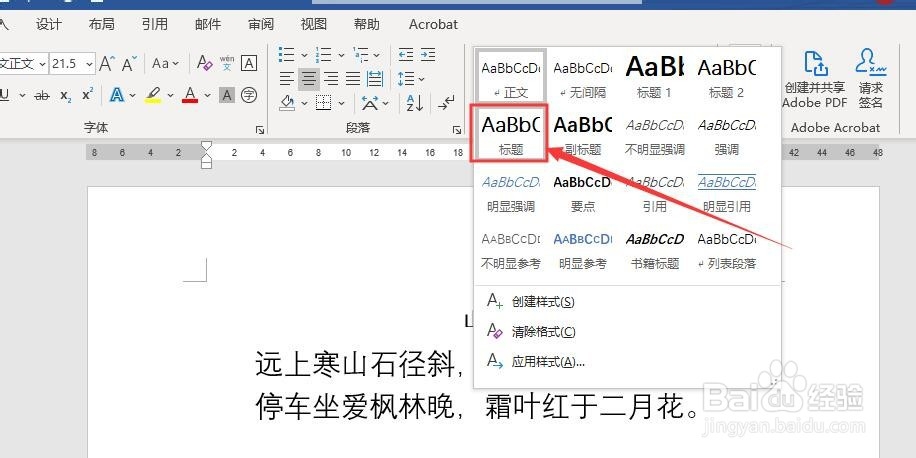Click the Borders icon
The height and width of the screenshot is (458, 916).
323,103
